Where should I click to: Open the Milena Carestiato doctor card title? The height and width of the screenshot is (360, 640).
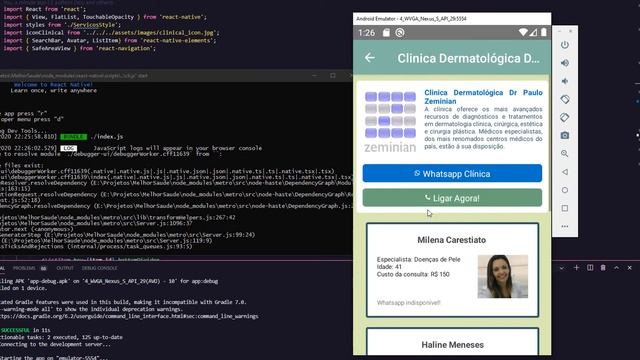tap(451, 240)
